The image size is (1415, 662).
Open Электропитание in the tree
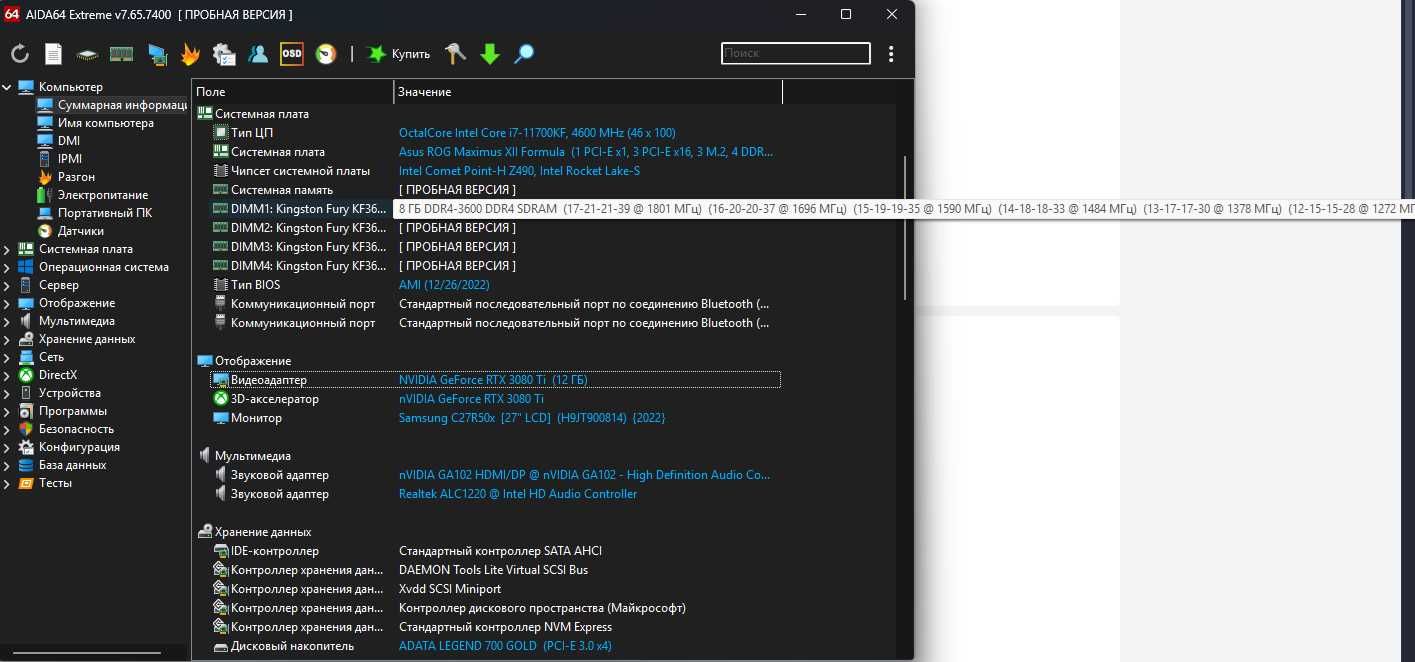pos(102,195)
